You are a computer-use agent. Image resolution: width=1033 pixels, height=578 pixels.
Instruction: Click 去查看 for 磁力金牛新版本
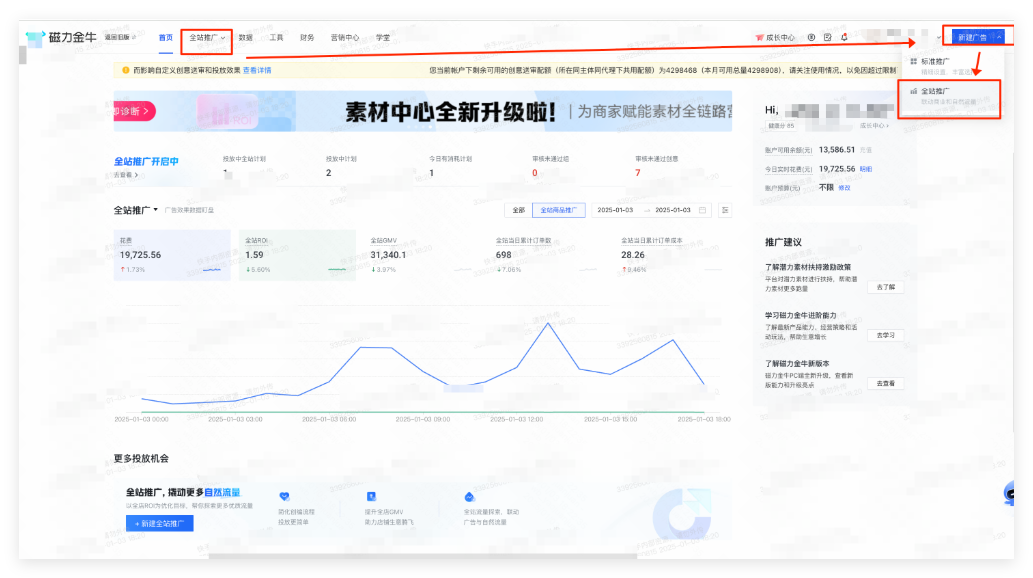tap(885, 384)
